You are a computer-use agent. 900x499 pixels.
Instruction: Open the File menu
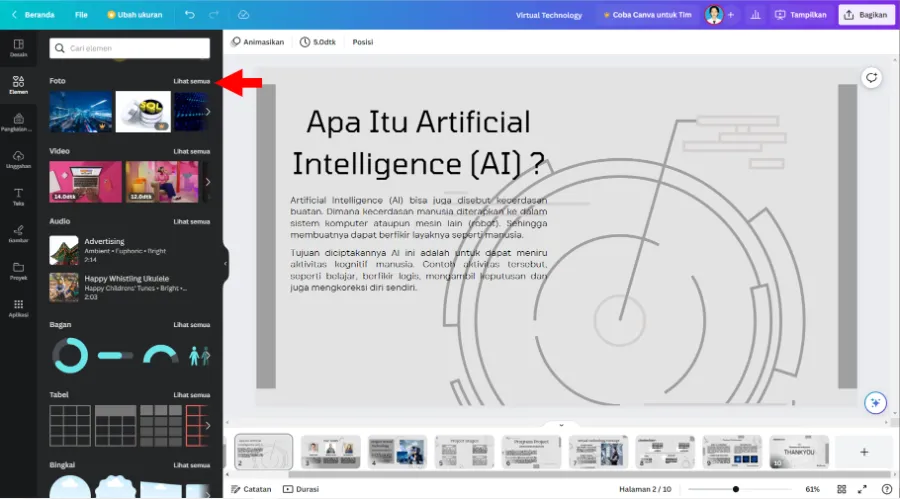coord(81,15)
